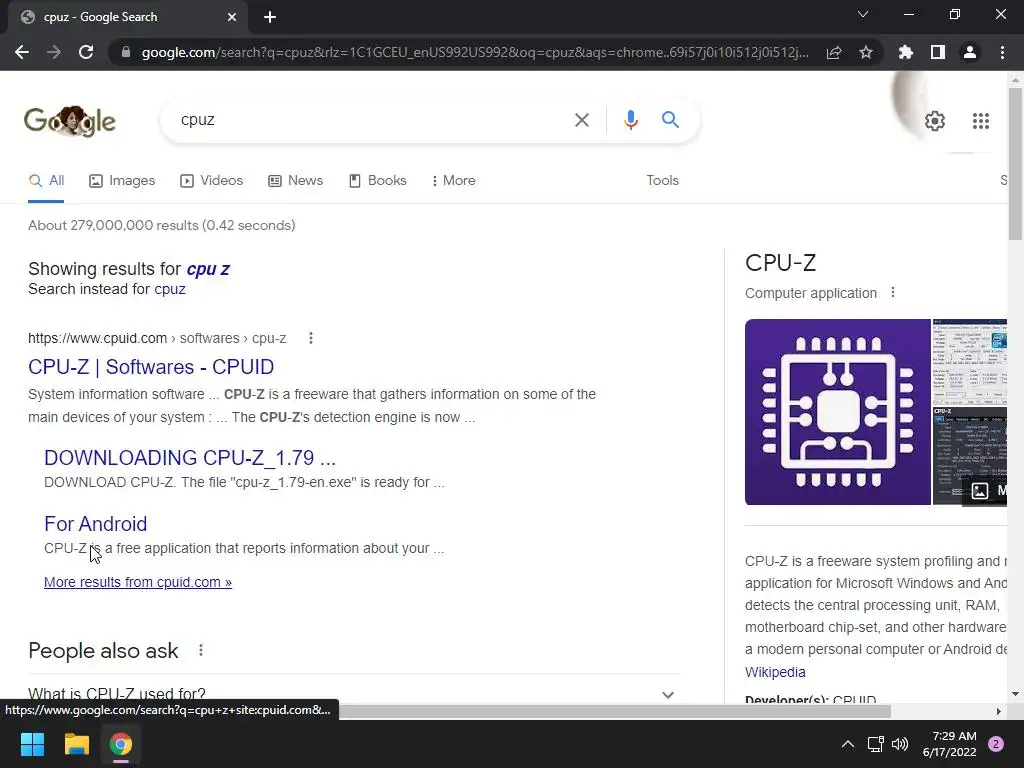
Task: Open the Chrome three-dot menu
Action: pos(1002,52)
